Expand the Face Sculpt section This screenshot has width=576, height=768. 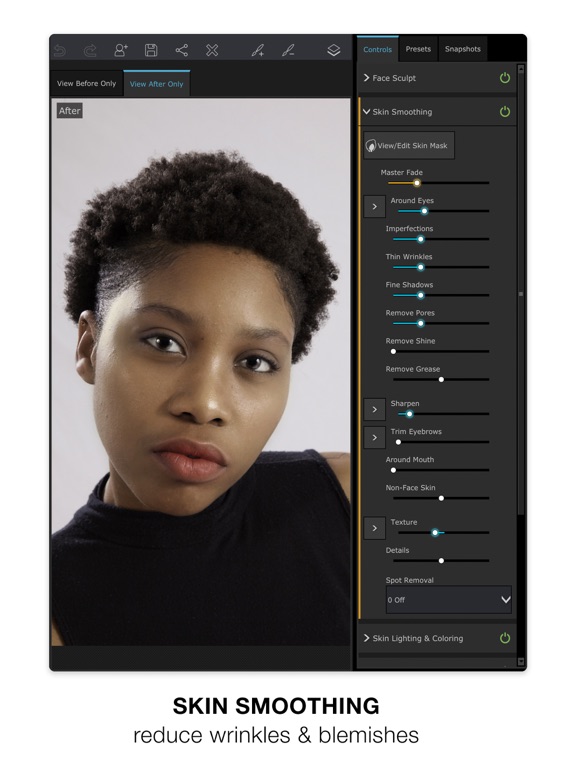pyautogui.click(x=366, y=78)
